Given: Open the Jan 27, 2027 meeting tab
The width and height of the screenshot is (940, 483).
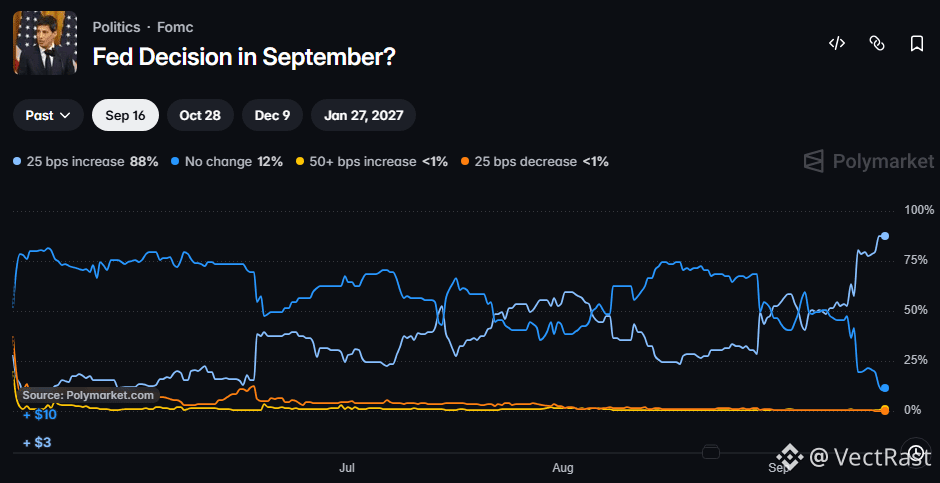Looking at the screenshot, I should [363, 115].
